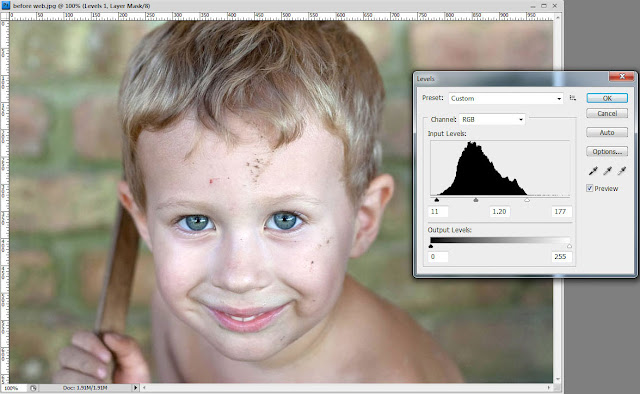
Task: Open the Options... button
Action: (x=607, y=151)
